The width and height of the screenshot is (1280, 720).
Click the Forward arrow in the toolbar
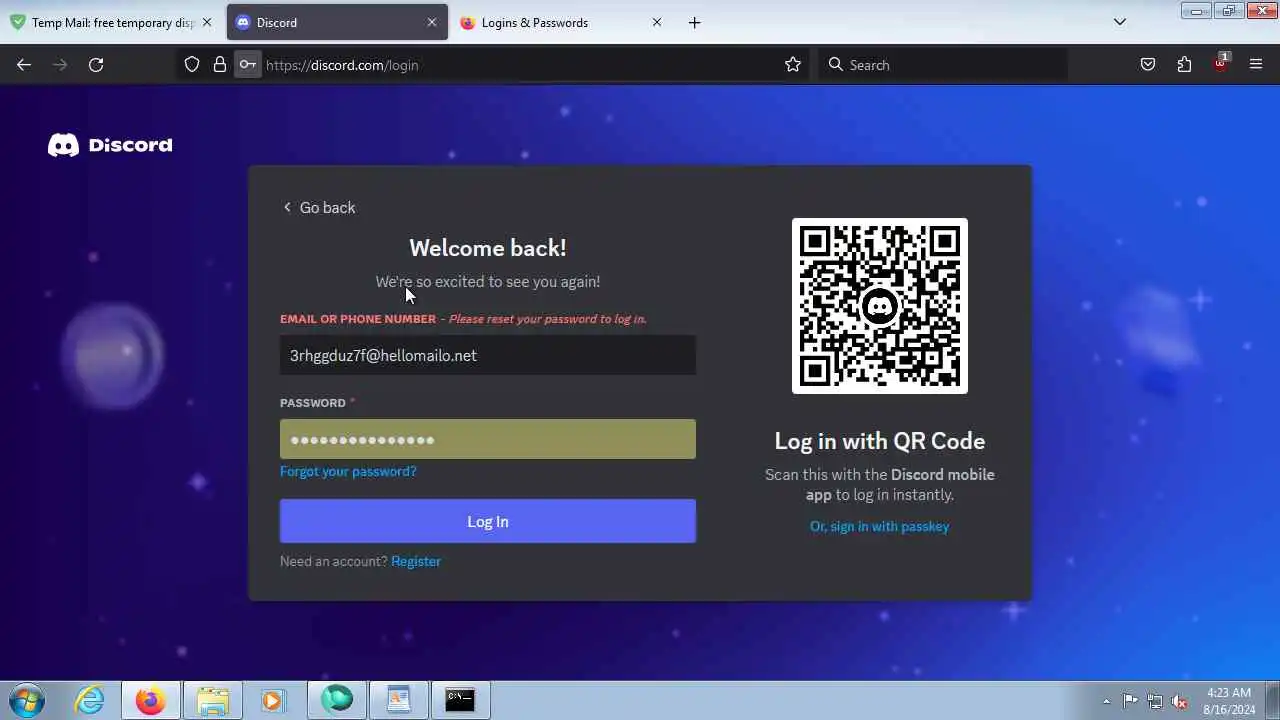coord(60,65)
